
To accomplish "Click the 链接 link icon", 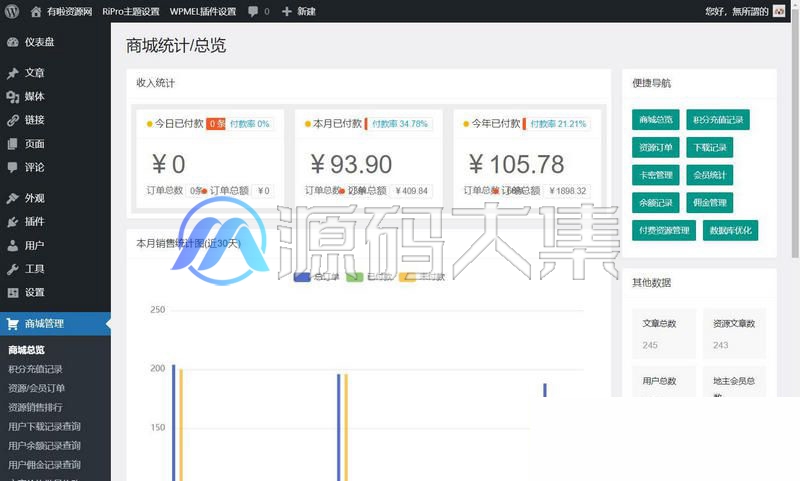I will tap(13, 120).
